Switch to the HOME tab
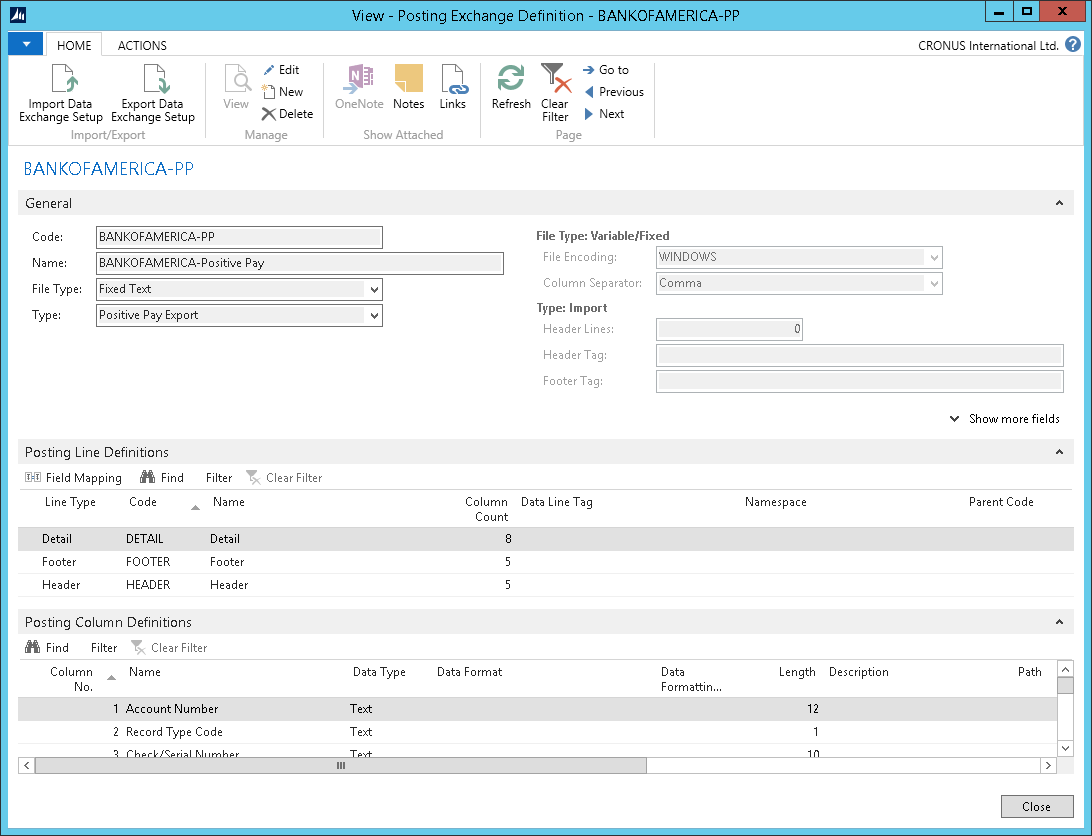The image size is (1092, 836). (74, 45)
